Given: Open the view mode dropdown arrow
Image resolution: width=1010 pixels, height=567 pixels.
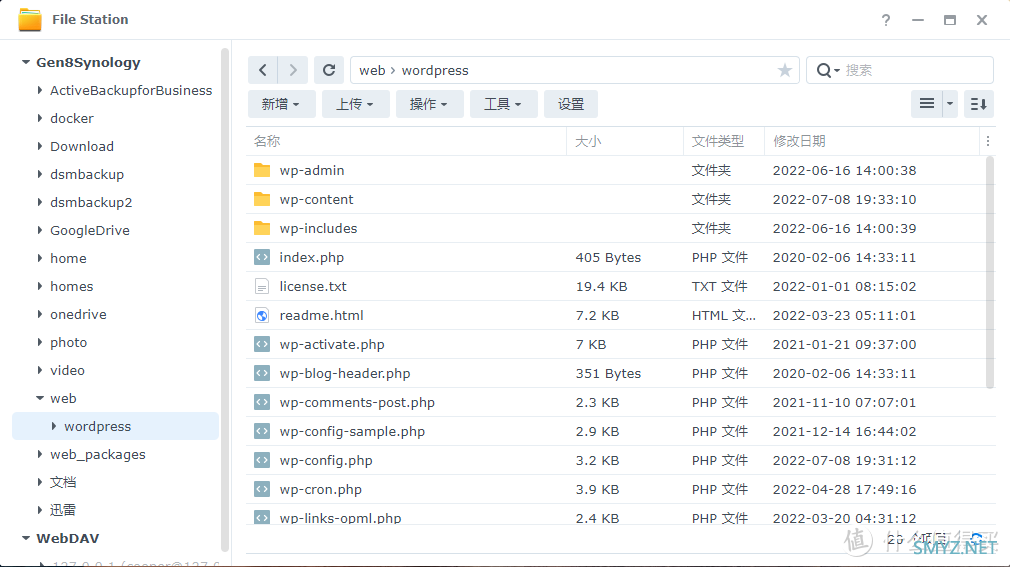Looking at the screenshot, I should point(949,104).
